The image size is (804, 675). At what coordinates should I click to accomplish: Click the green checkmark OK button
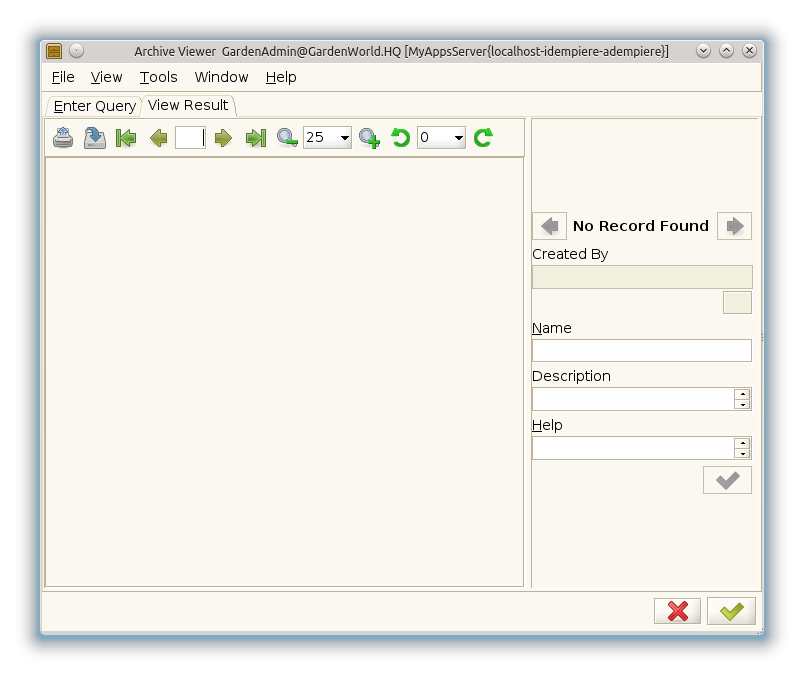(731, 611)
